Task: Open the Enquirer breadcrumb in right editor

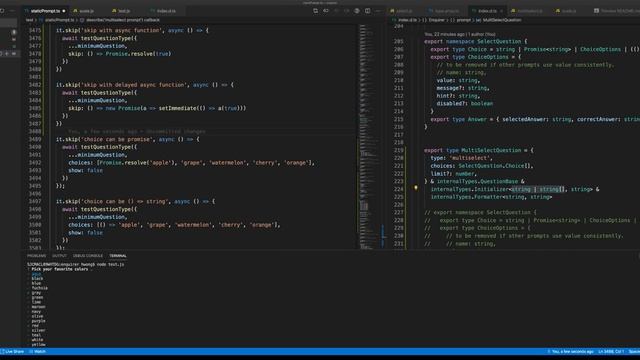Action: point(436,20)
